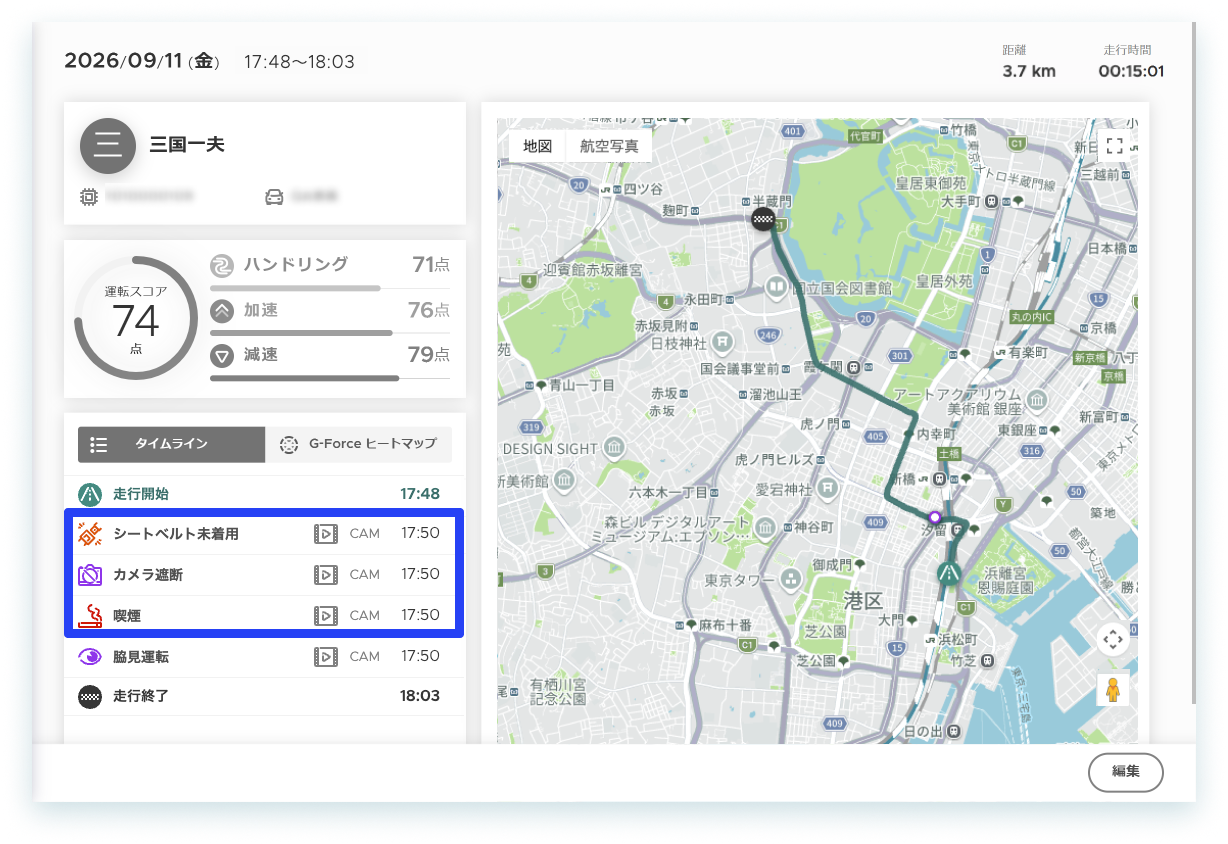Recenter the map with the location button

coord(1113,639)
